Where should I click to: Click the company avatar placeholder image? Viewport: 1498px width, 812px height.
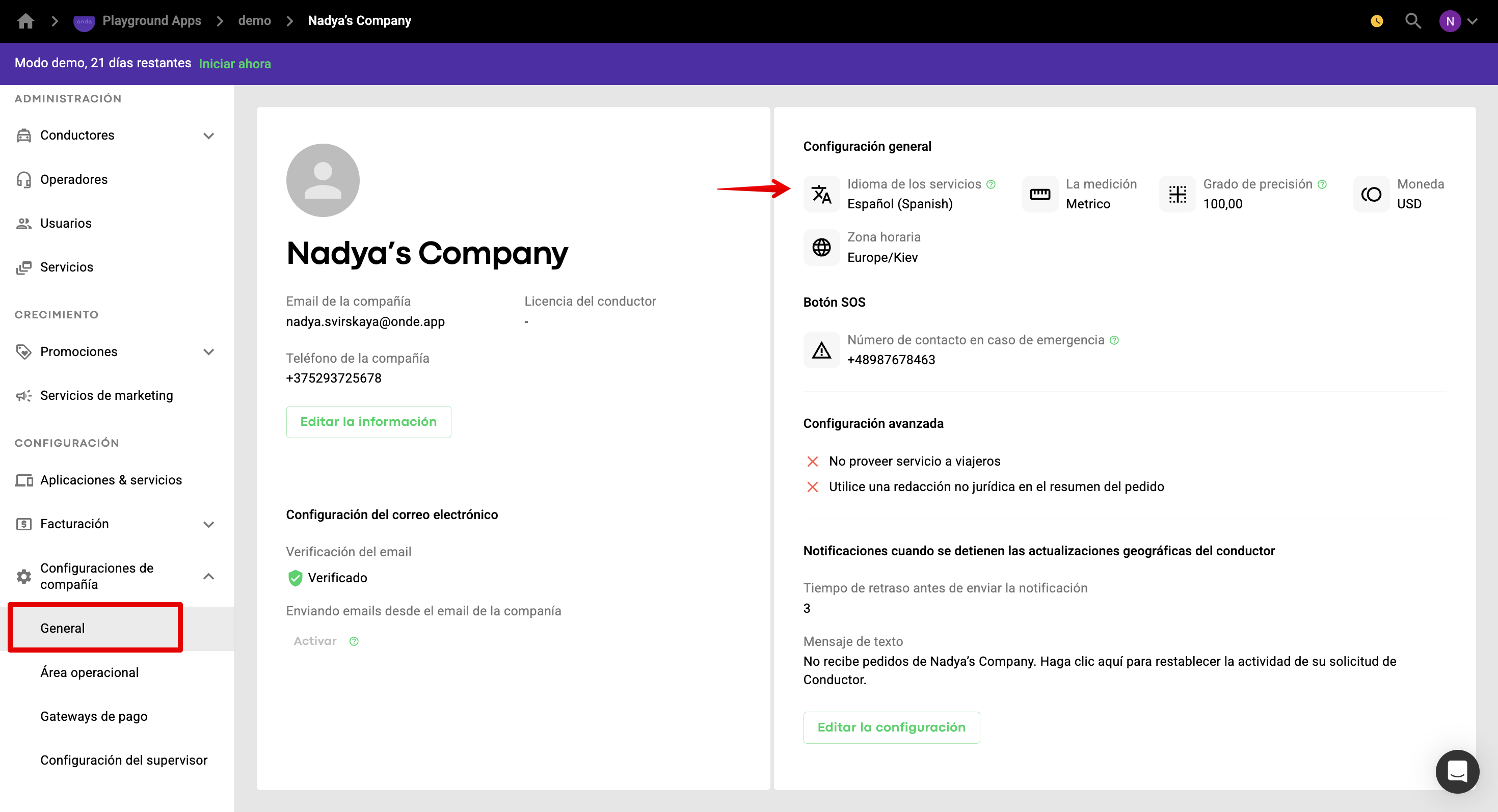[x=323, y=180]
